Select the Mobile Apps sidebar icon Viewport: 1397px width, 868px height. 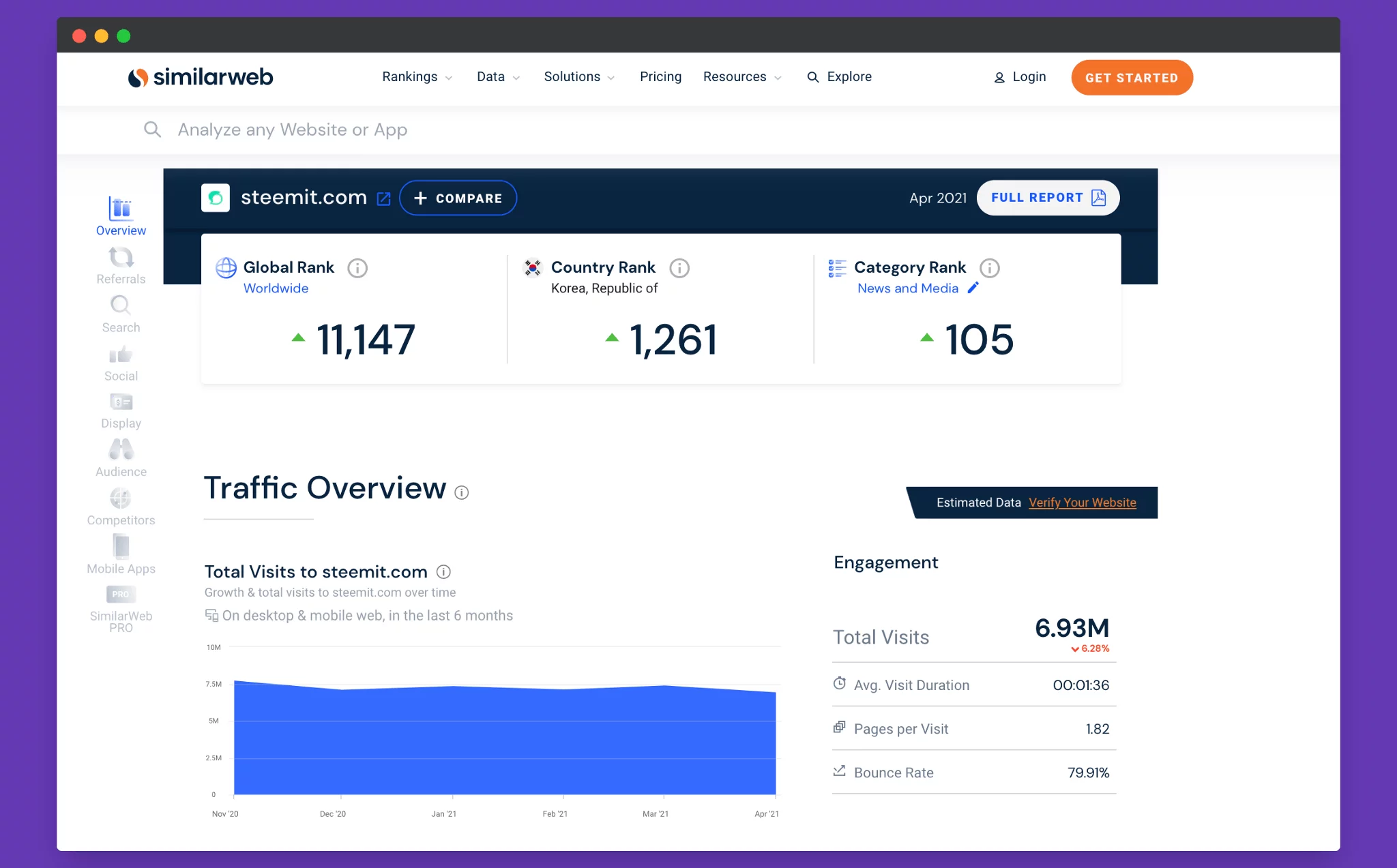pyautogui.click(x=120, y=548)
